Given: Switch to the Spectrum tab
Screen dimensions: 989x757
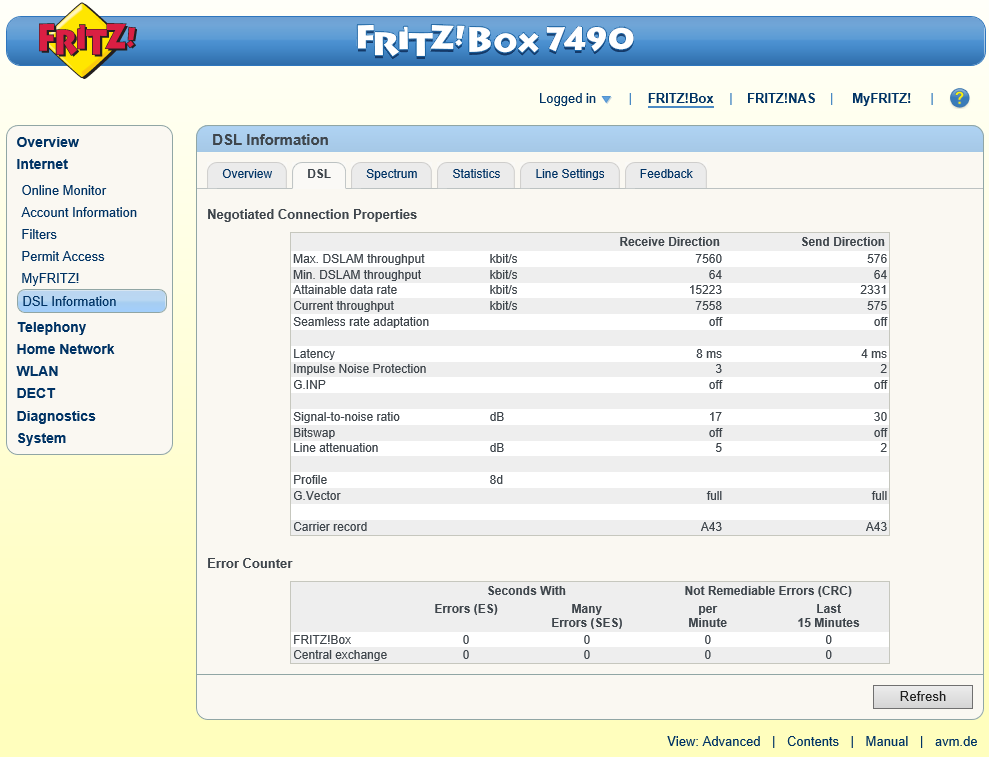Looking at the screenshot, I should coord(391,174).
